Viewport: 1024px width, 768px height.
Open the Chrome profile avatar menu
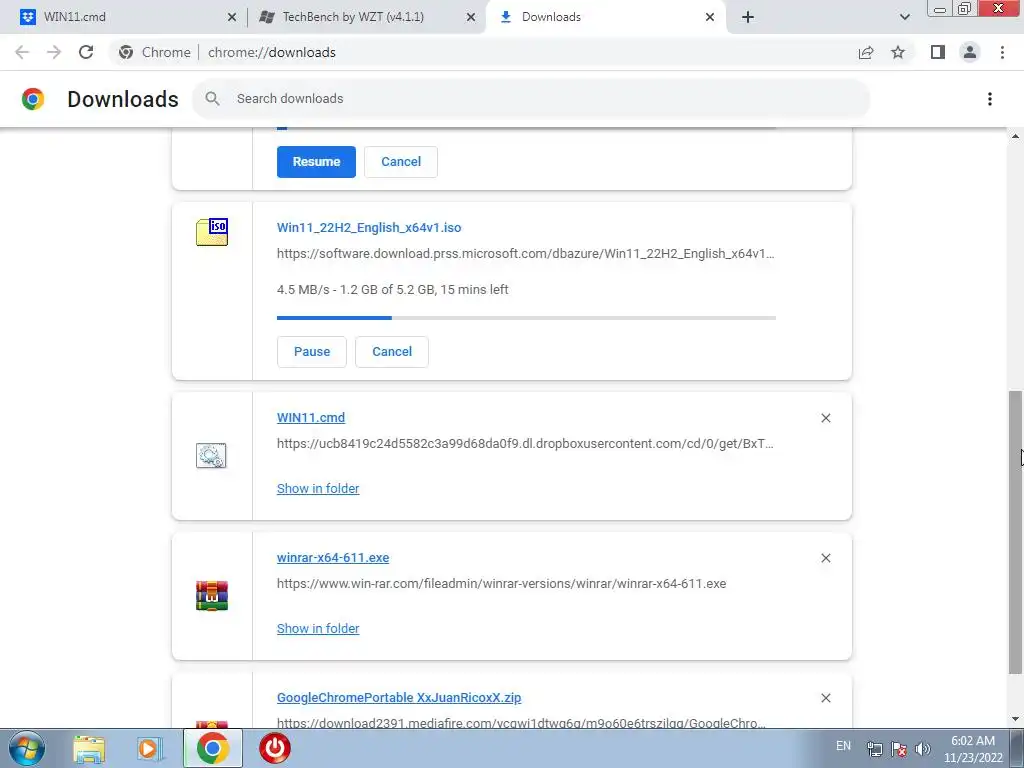(x=970, y=52)
